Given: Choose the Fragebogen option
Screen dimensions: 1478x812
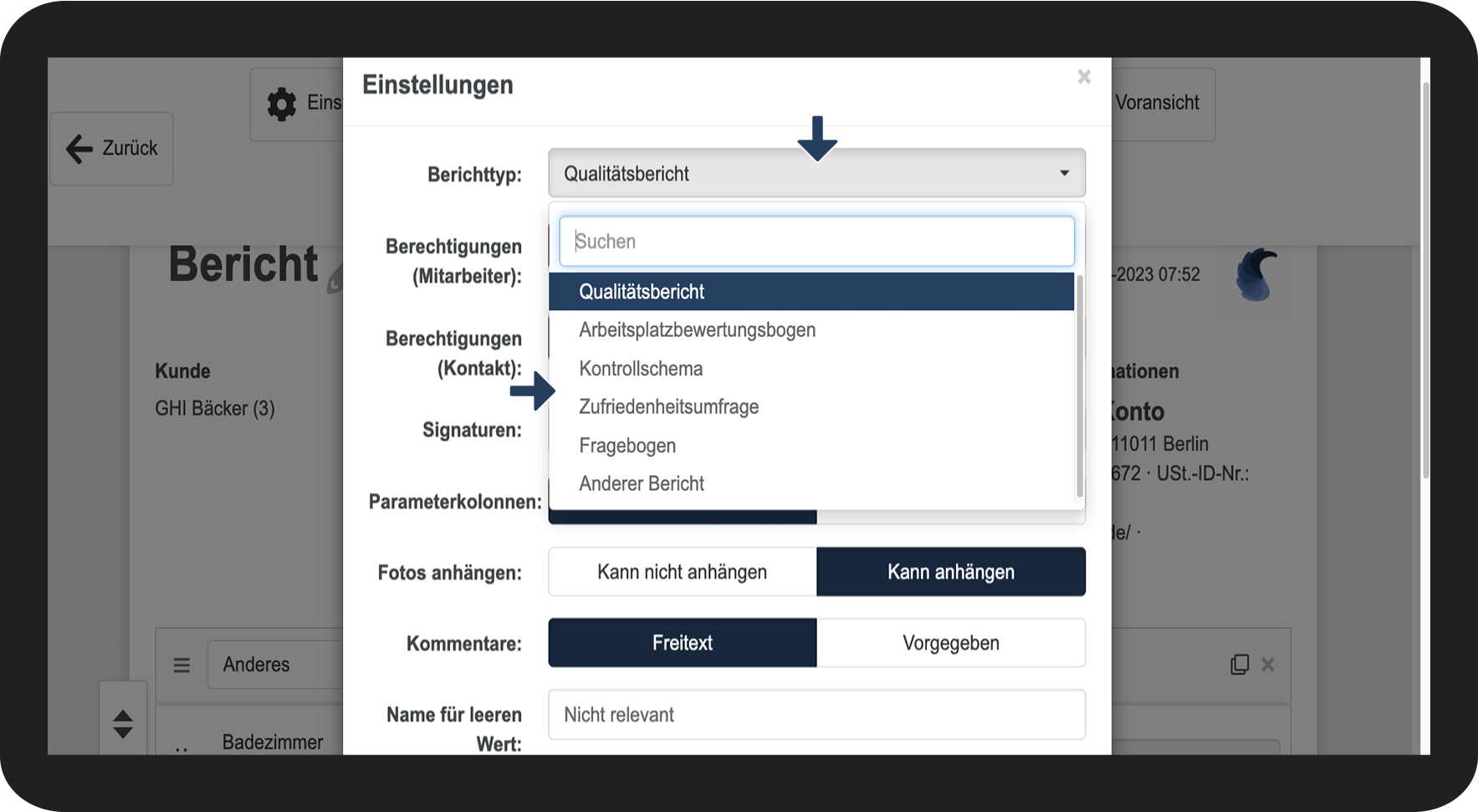Looking at the screenshot, I should click(627, 446).
